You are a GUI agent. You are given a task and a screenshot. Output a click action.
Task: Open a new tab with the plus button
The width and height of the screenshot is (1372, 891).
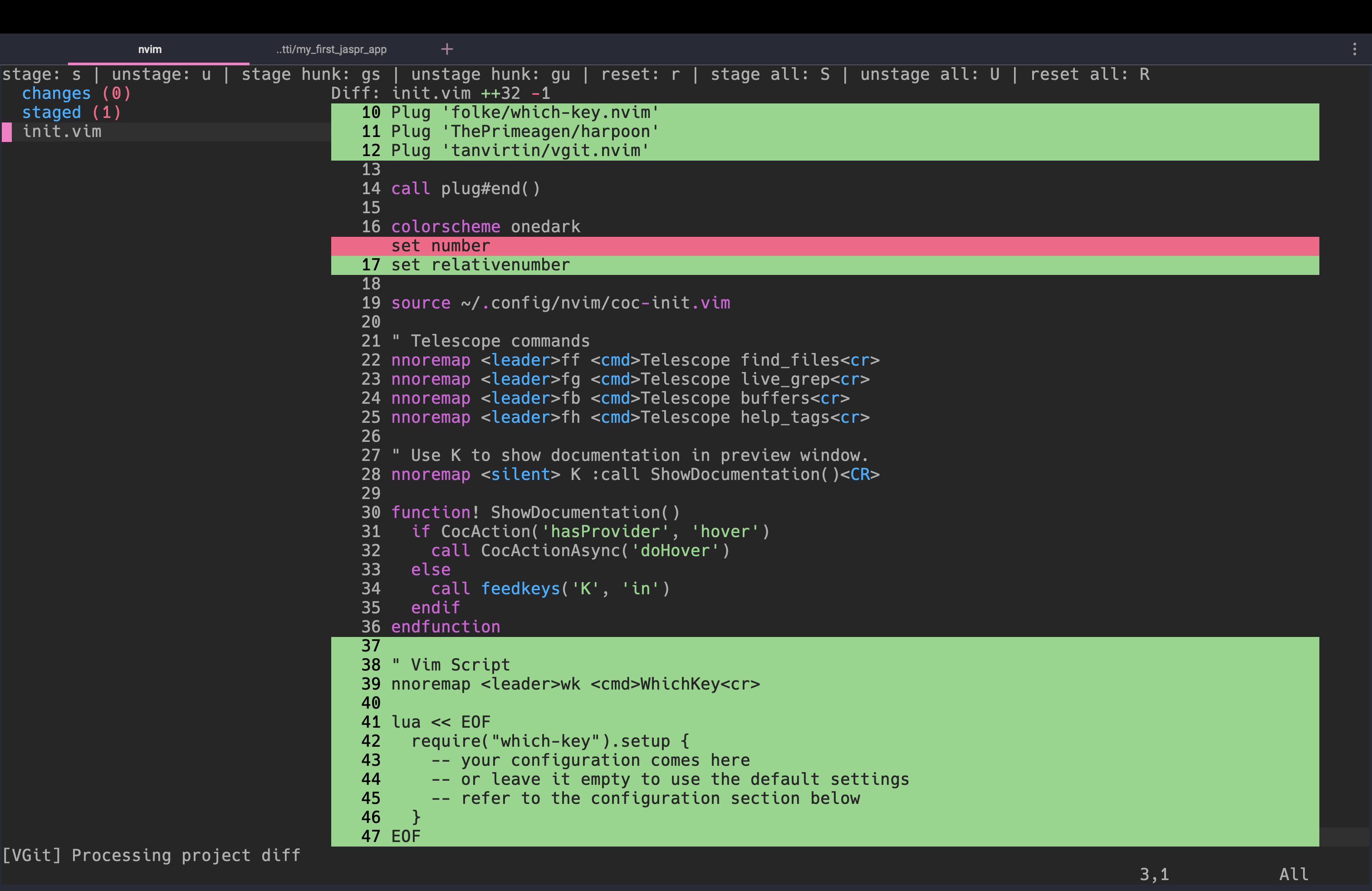pos(447,49)
